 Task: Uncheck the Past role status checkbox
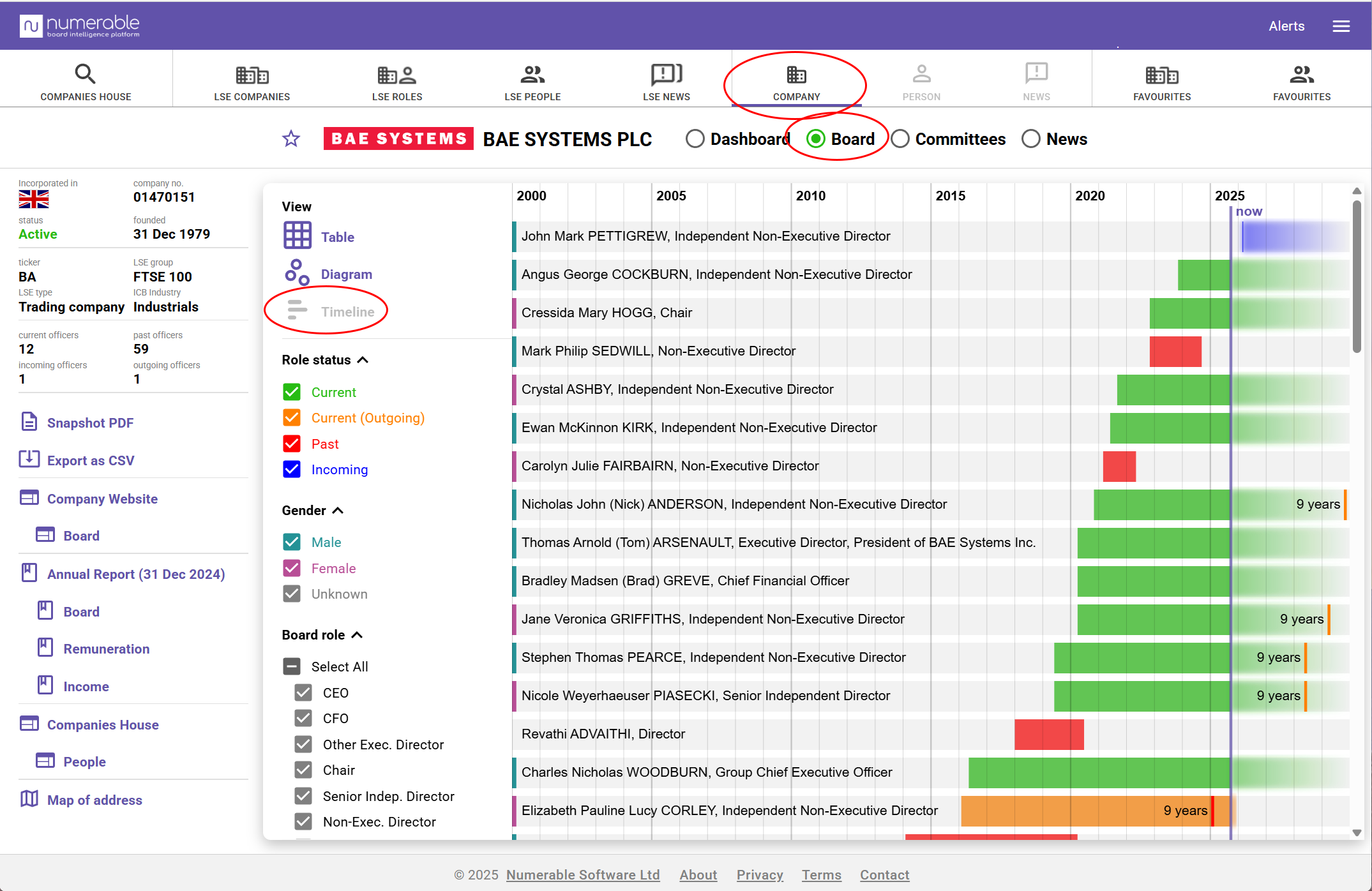click(292, 444)
